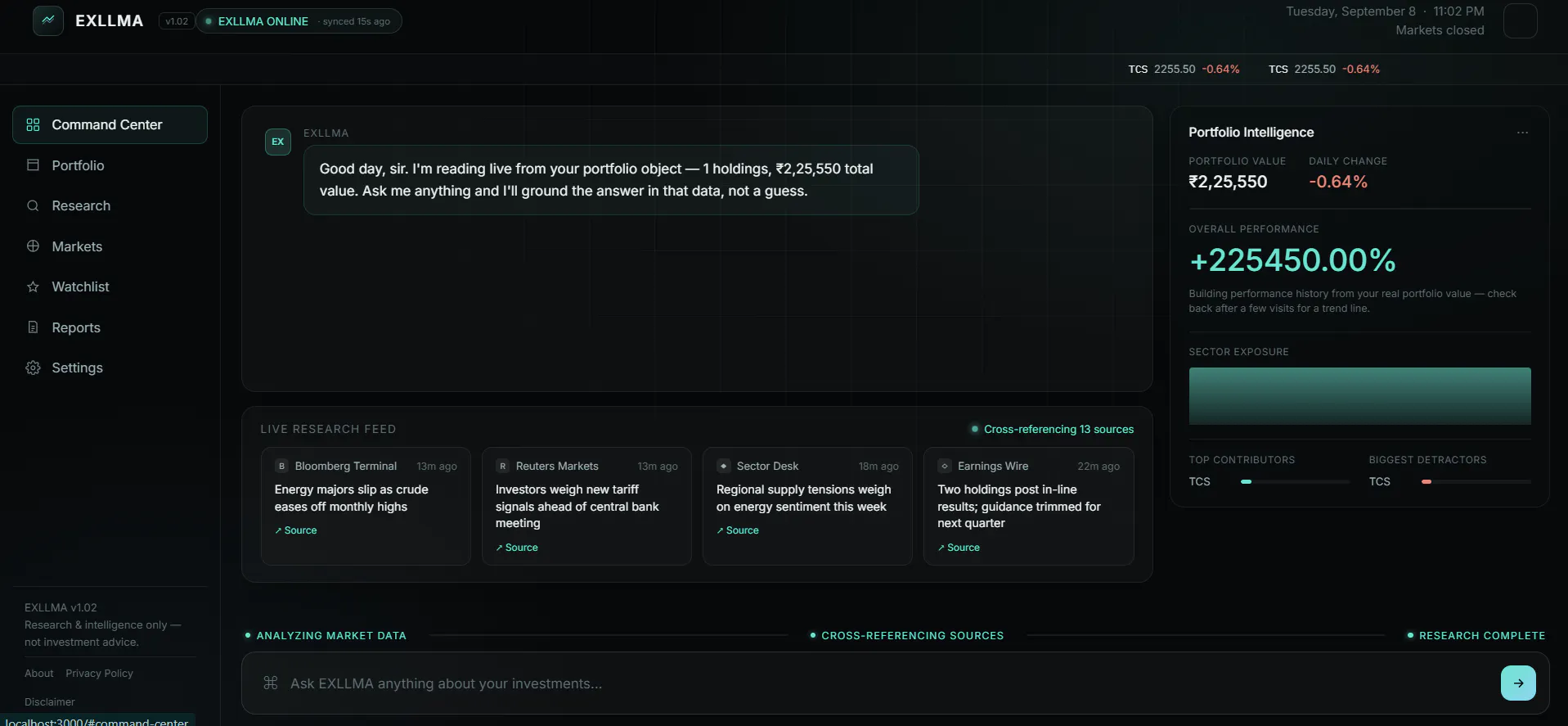
Task: Open Source link for the Sector Desk story
Action: point(738,530)
